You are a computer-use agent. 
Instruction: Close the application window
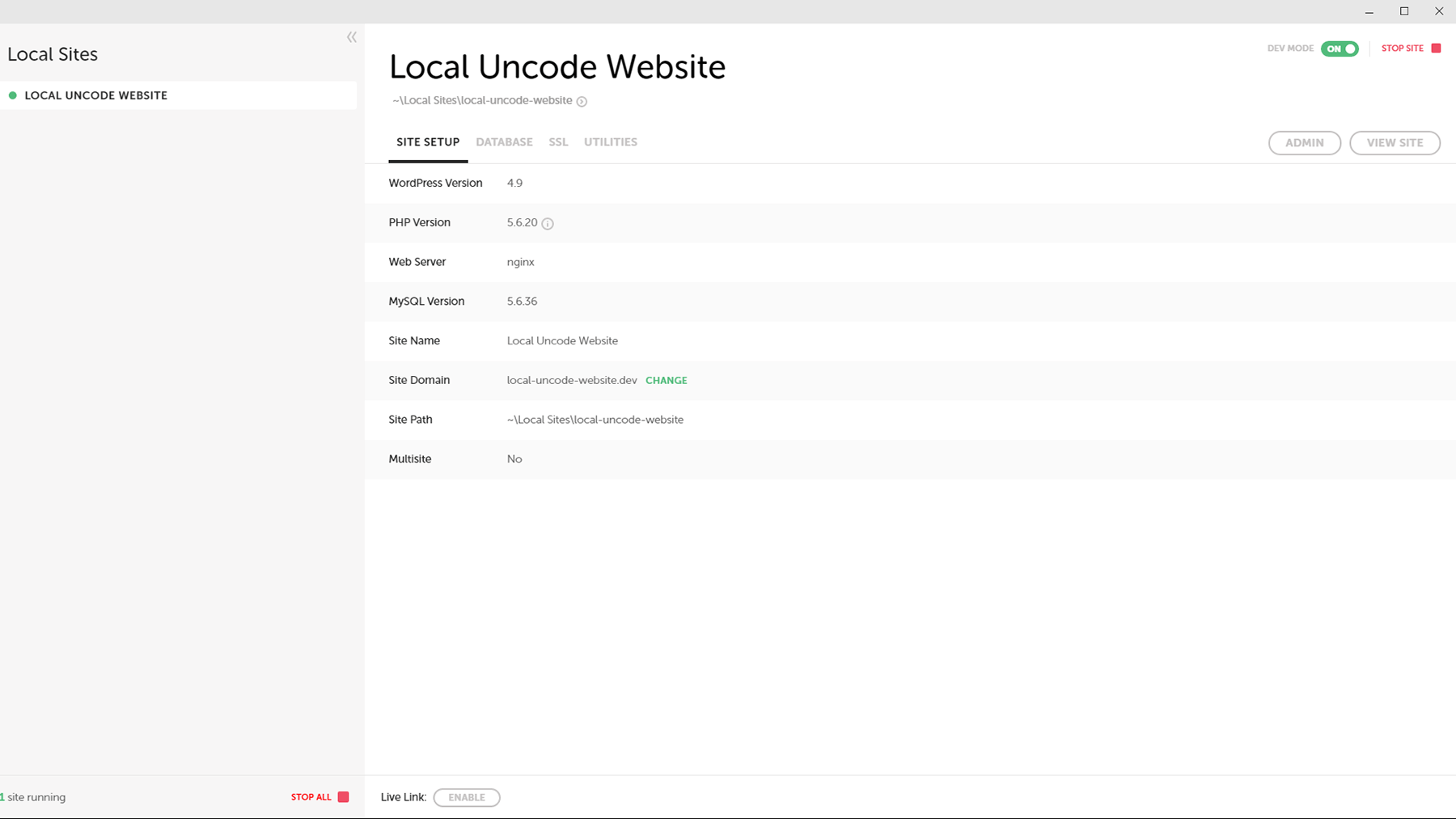click(x=1439, y=11)
